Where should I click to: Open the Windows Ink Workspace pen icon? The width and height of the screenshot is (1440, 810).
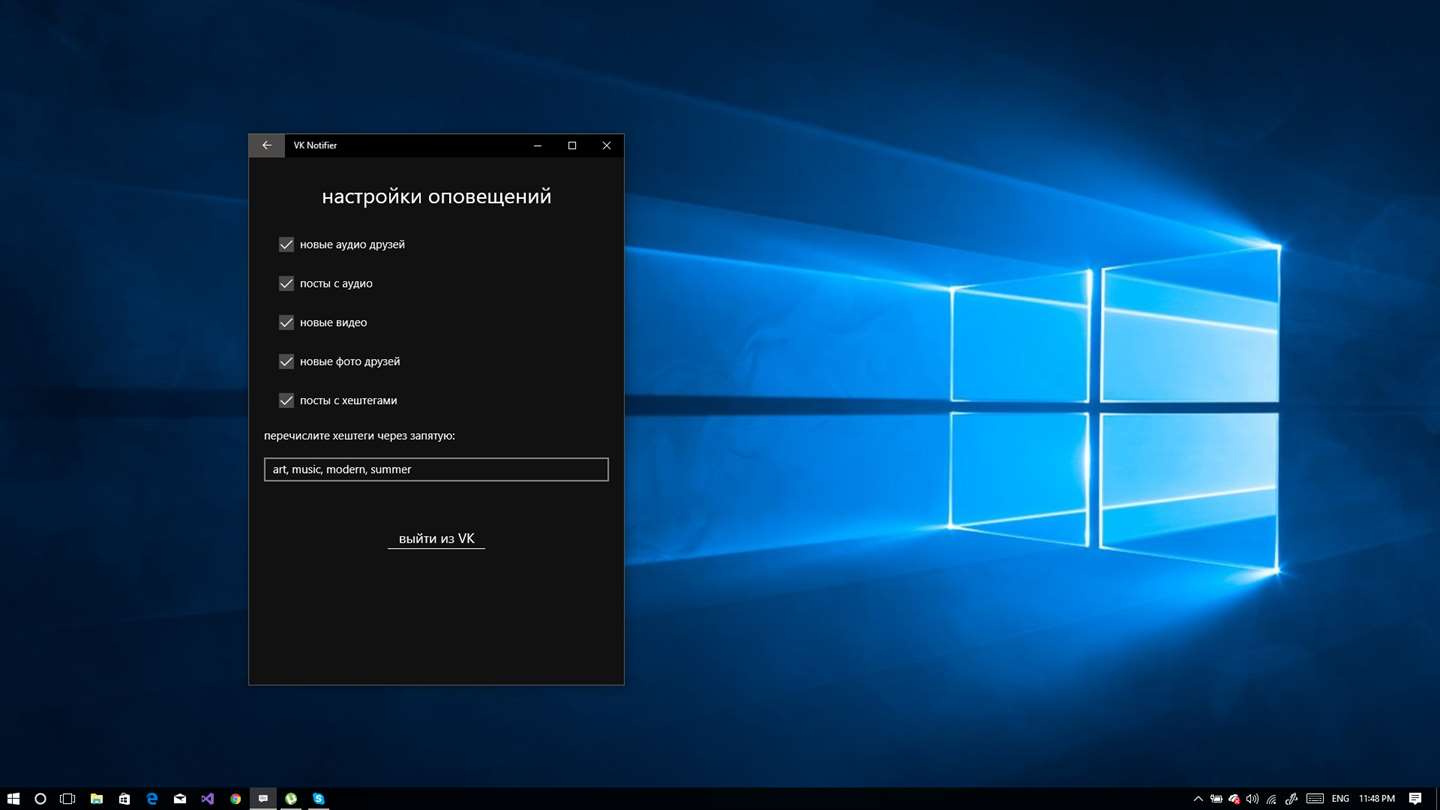pos(1291,799)
